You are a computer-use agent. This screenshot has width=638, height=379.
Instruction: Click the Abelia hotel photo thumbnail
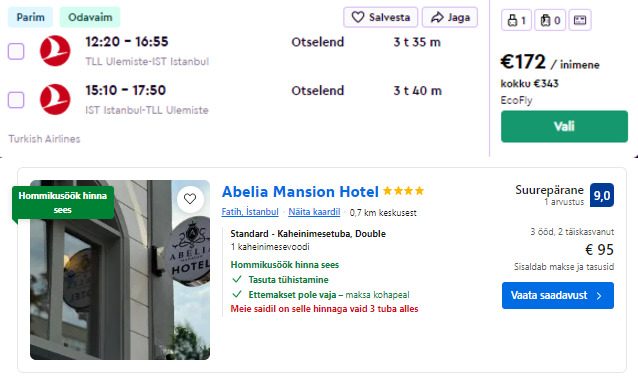(x=120, y=270)
